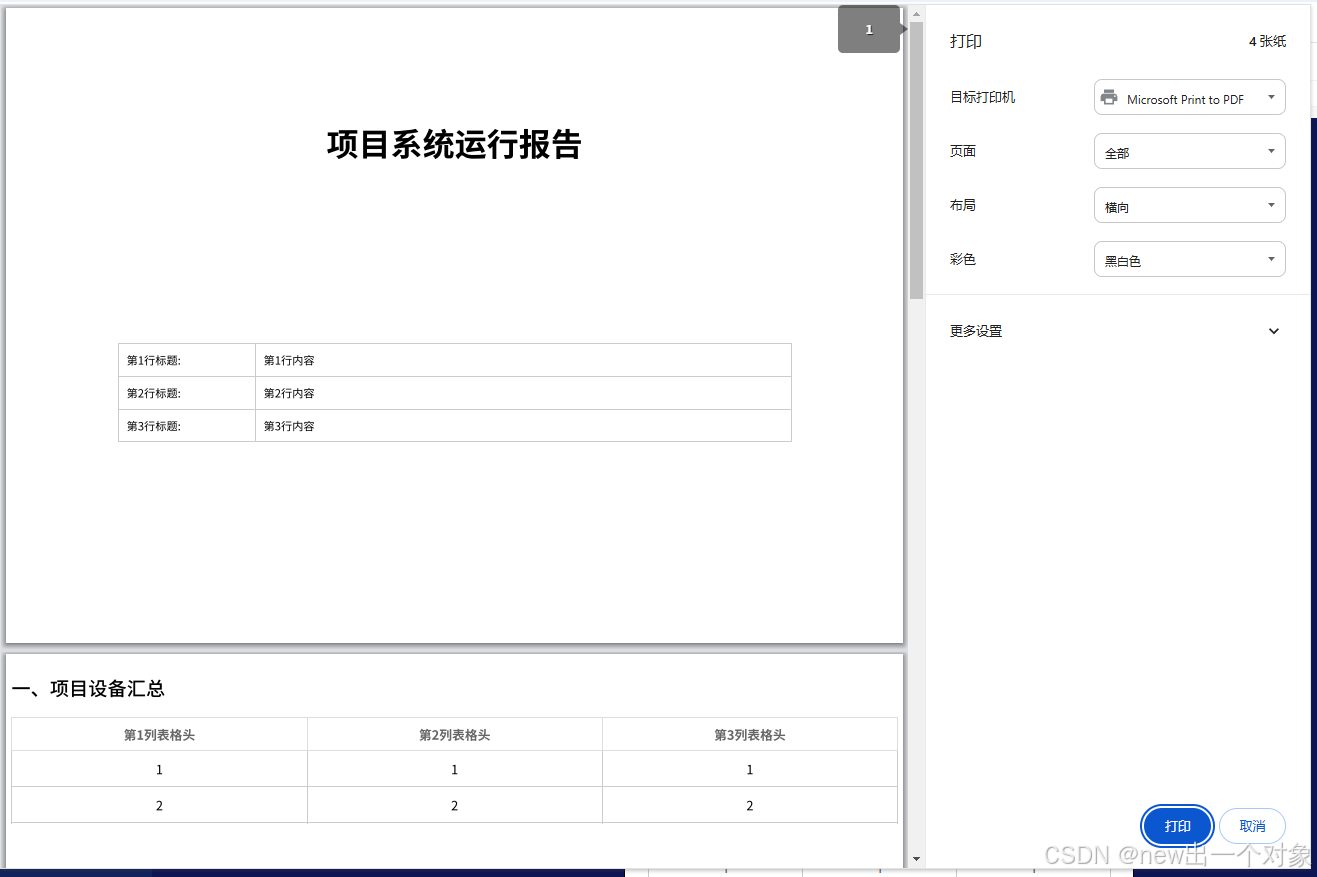Click the 取消 cancel button
Screen dimensions: 1317x877
pyautogui.click(x=1252, y=826)
